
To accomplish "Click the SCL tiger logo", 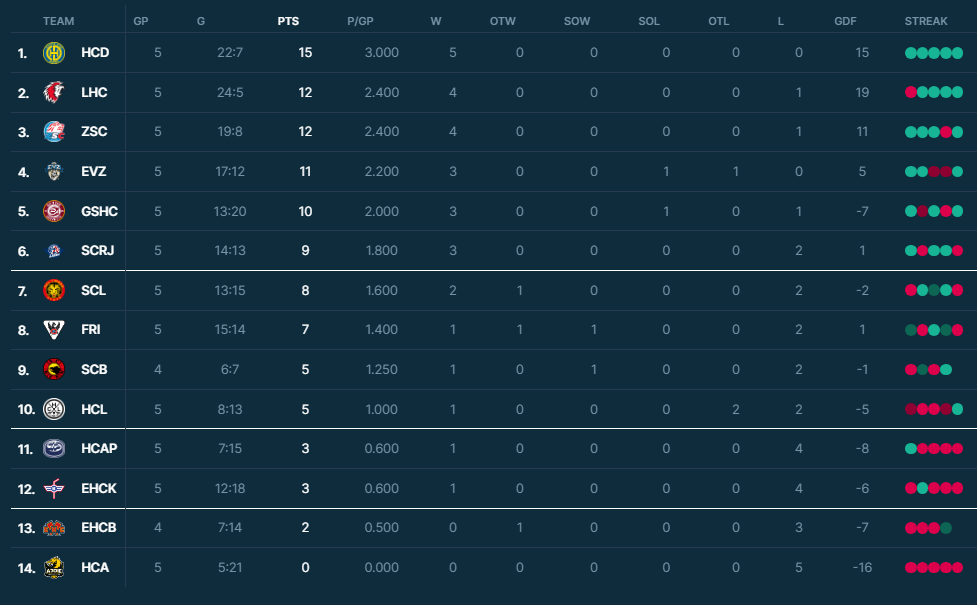I will (x=54, y=290).
